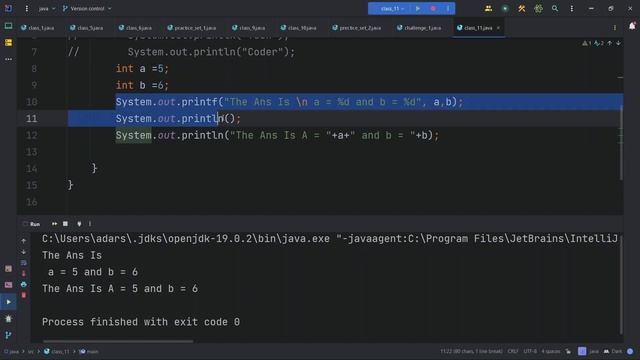Open editor tabs options menu
The image size is (640, 360).
(x=615, y=28)
